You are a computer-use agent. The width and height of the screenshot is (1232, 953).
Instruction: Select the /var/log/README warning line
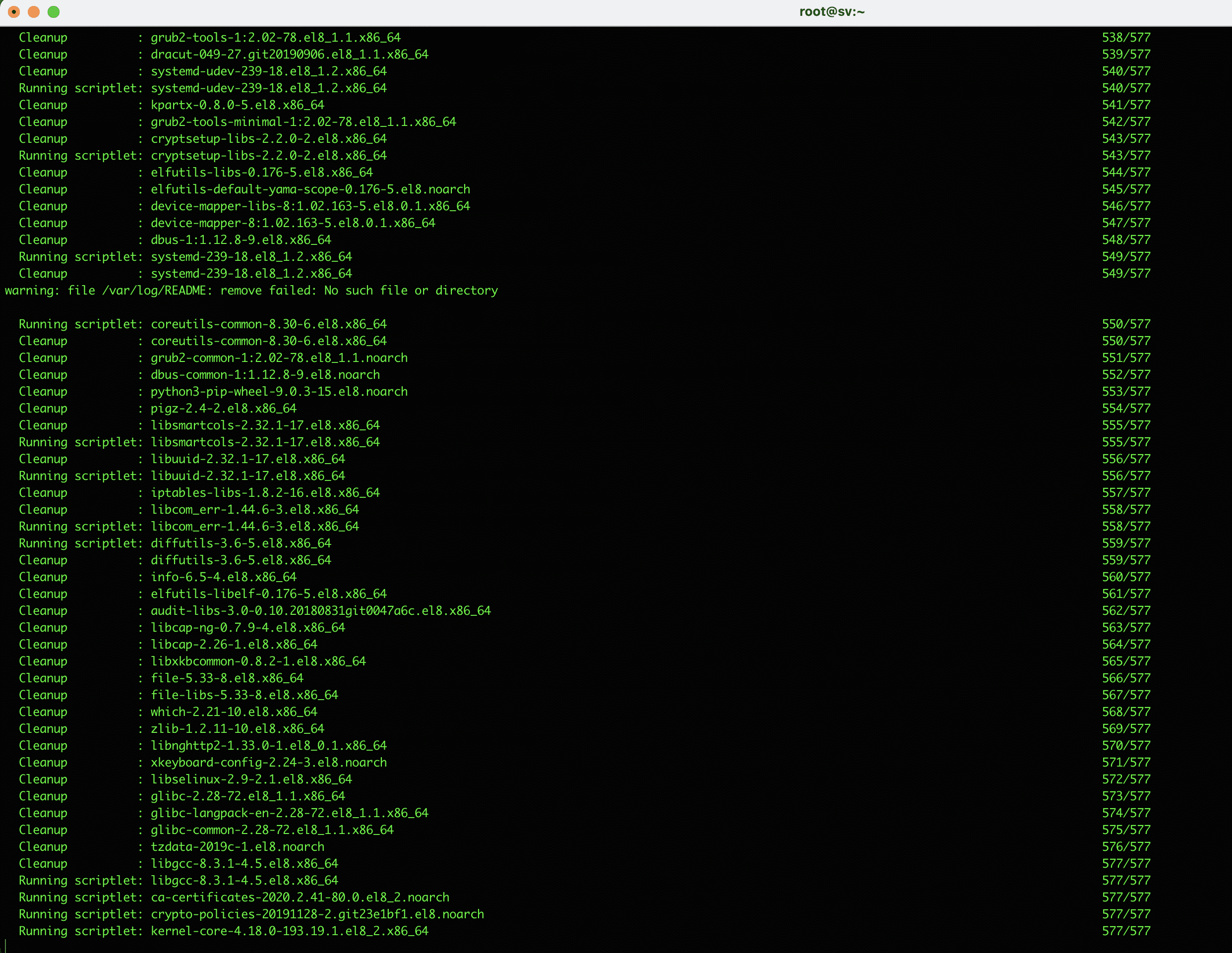click(251, 291)
